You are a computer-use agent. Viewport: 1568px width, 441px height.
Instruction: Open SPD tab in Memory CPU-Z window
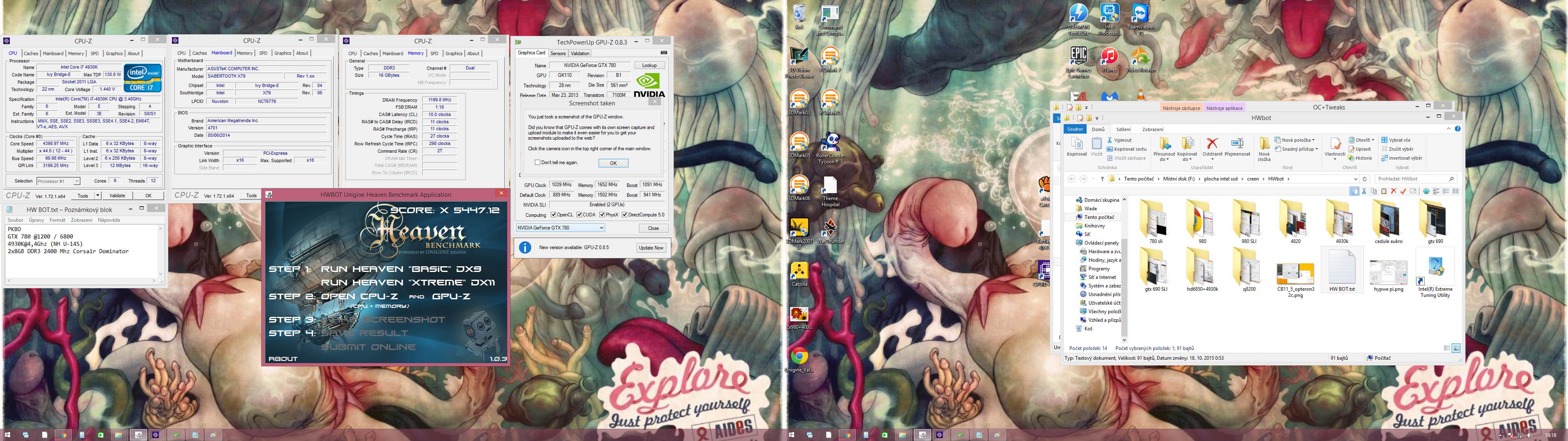(x=434, y=53)
